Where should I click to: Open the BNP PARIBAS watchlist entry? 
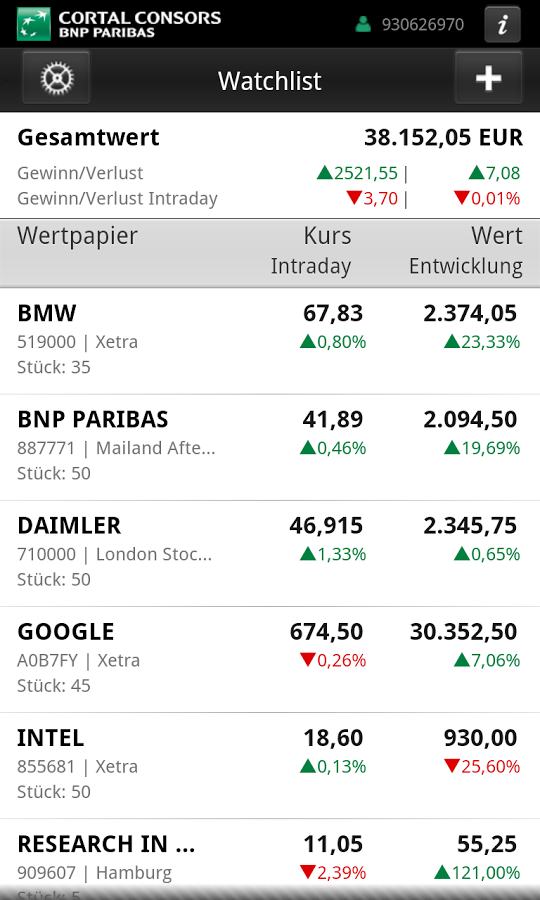point(270,447)
